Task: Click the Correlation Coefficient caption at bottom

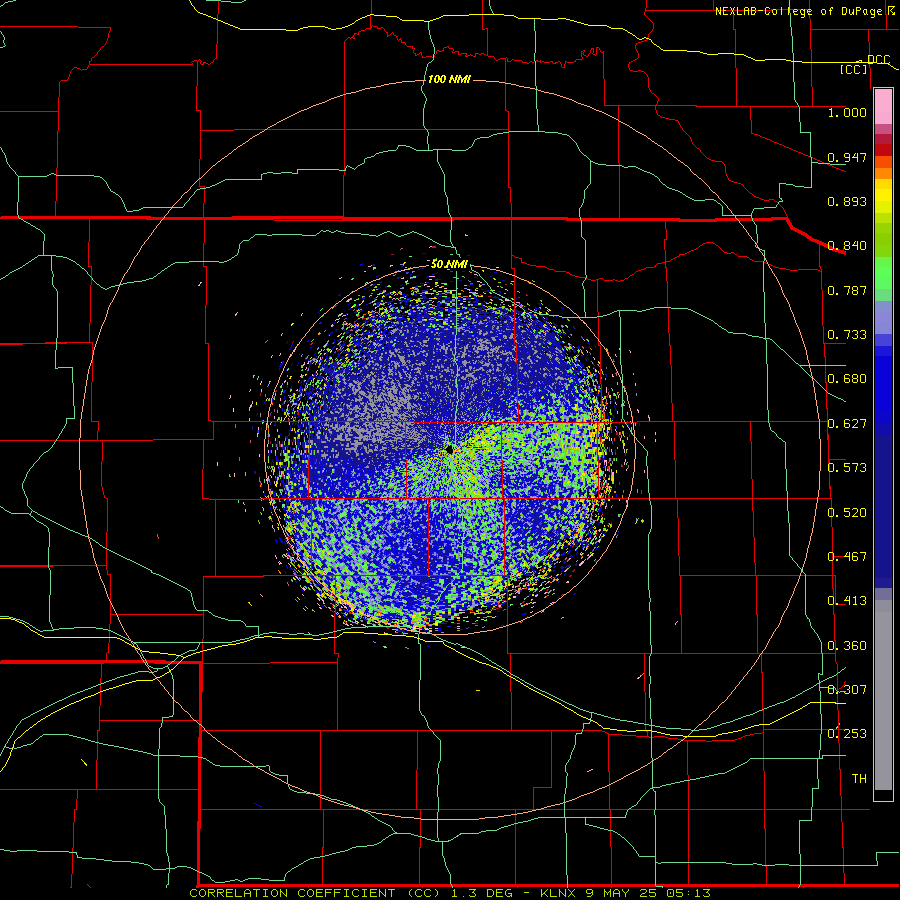Action: coord(450,893)
